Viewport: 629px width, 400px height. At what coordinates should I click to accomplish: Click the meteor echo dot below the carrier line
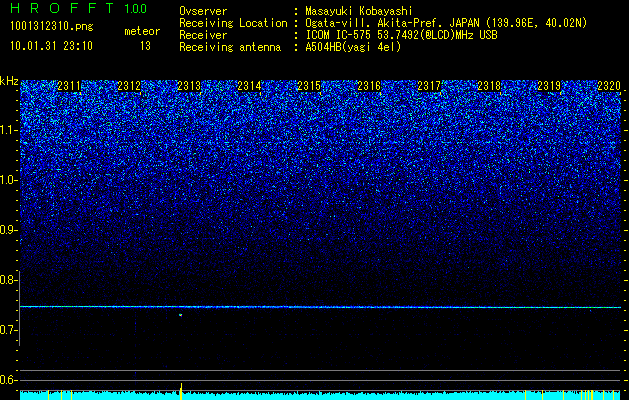click(x=181, y=315)
